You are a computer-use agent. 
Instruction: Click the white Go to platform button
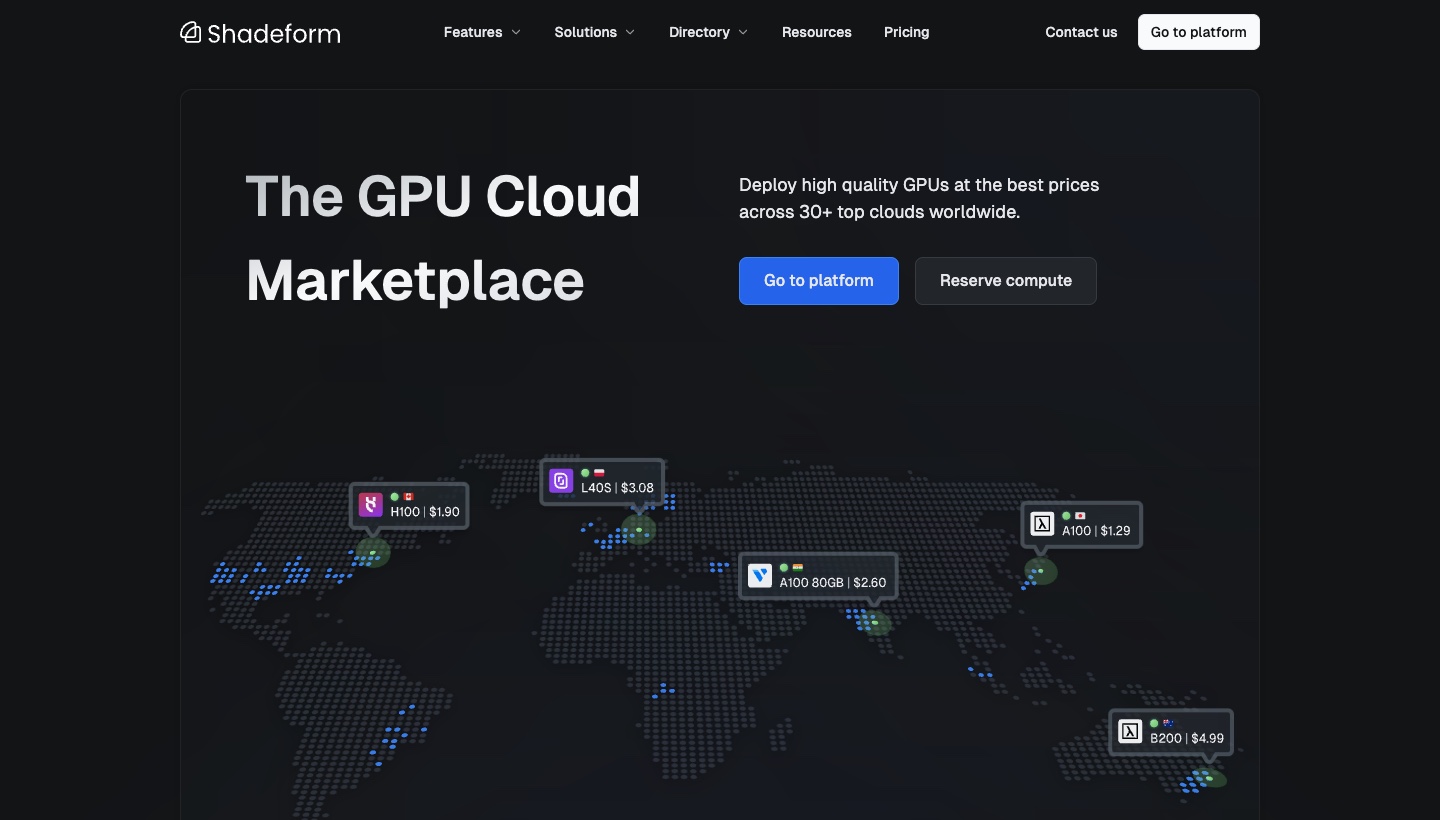pos(1199,32)
